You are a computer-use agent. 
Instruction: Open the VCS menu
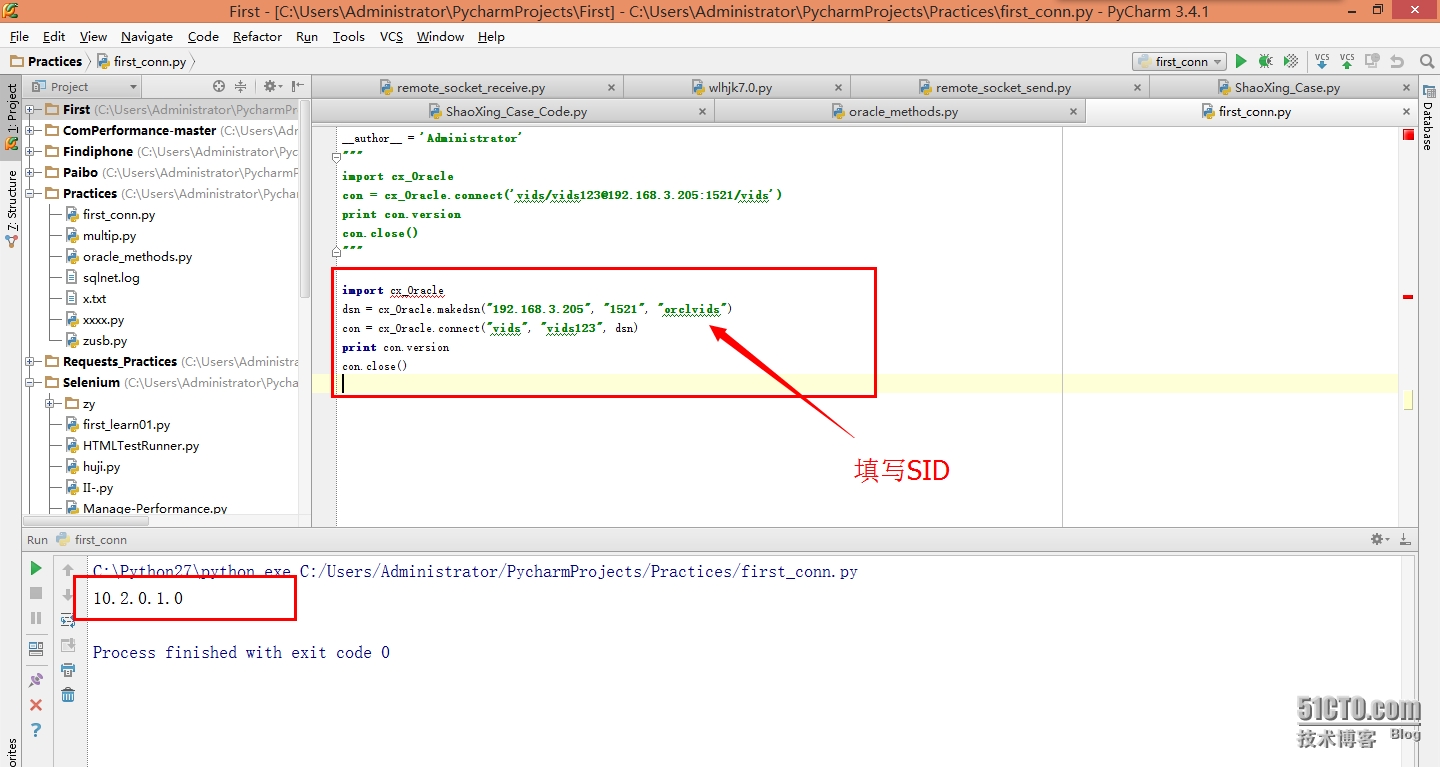tap(391, 36)
